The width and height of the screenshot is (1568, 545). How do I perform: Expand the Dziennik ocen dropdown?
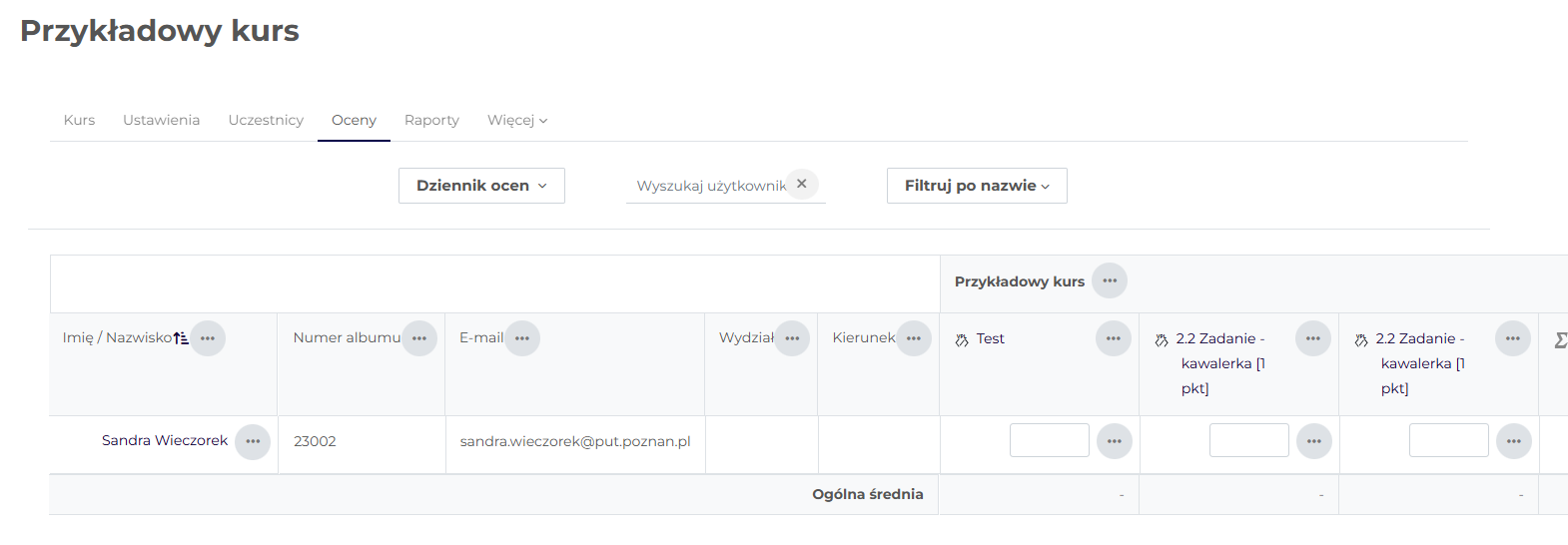point(481,186)
